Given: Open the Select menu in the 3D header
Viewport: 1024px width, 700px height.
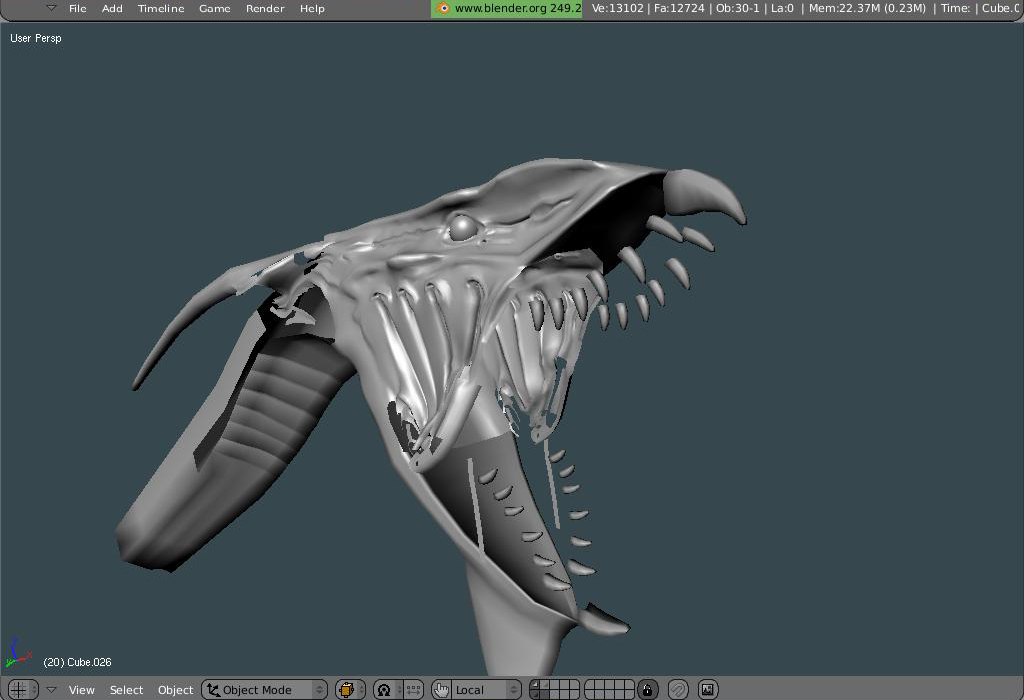Looking at the screenshot, I should pos(127,690).
